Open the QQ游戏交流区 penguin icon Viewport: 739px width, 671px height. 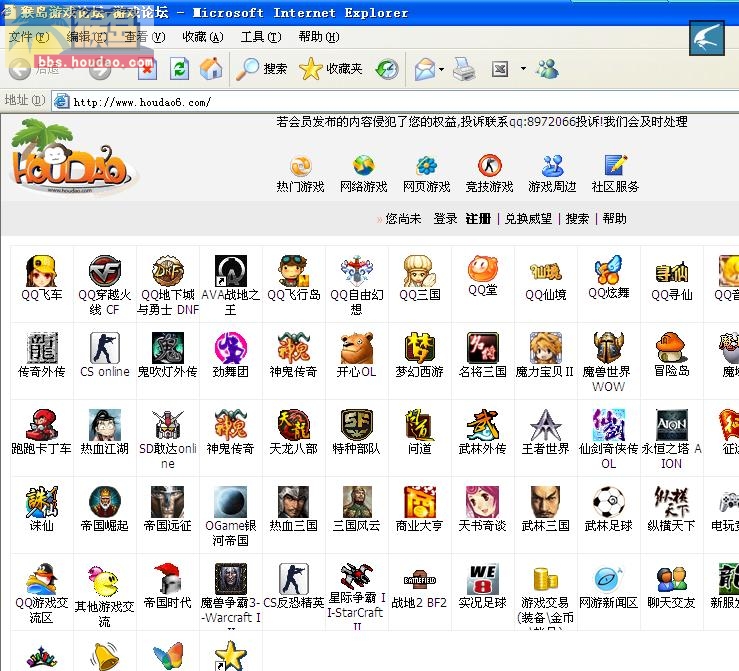(x=41, y=579)
